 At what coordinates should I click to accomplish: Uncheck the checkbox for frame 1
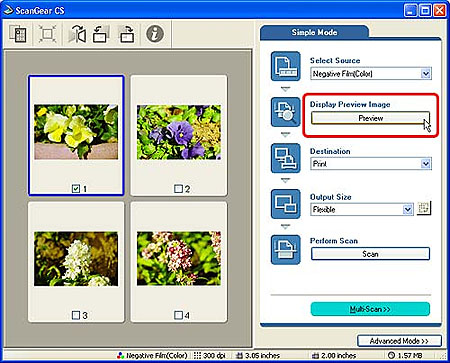(76, 189)
